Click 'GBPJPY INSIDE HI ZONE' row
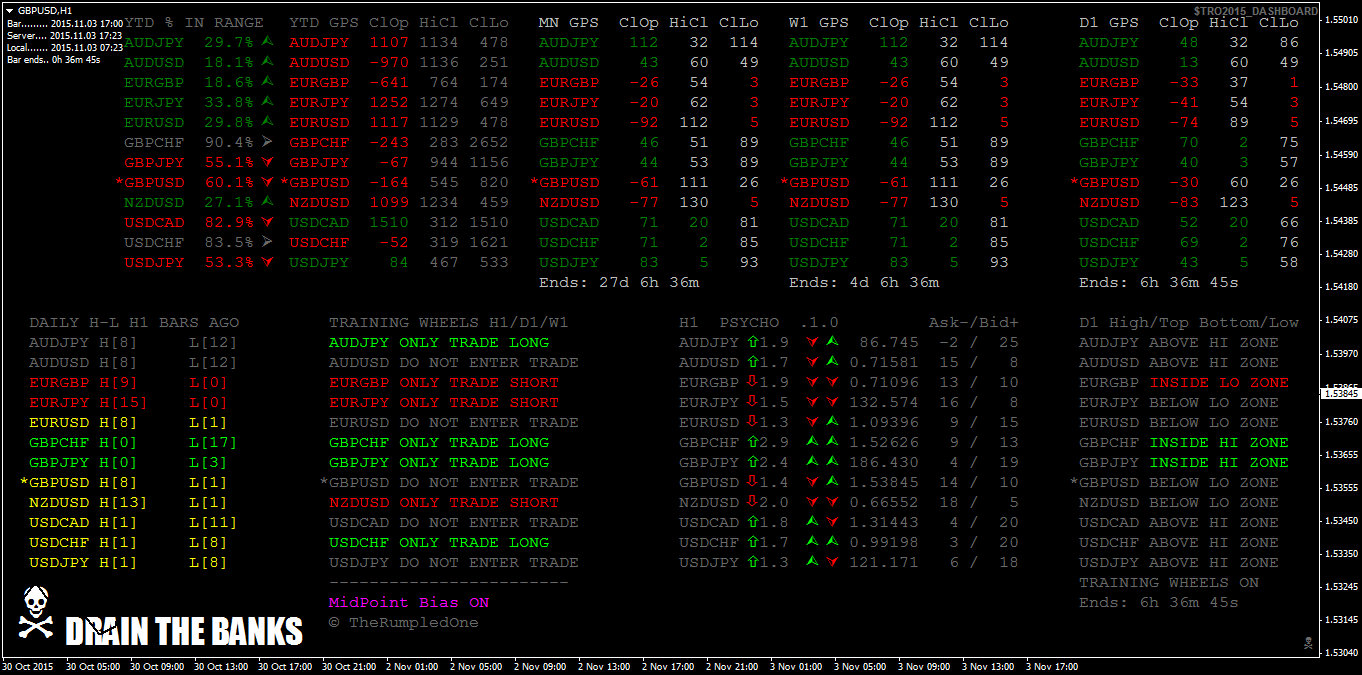 point(1183,462)
